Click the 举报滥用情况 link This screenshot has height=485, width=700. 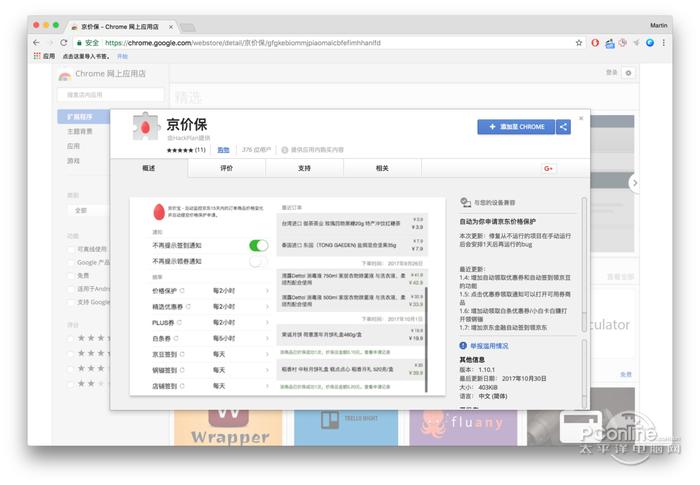click(489, 346)
